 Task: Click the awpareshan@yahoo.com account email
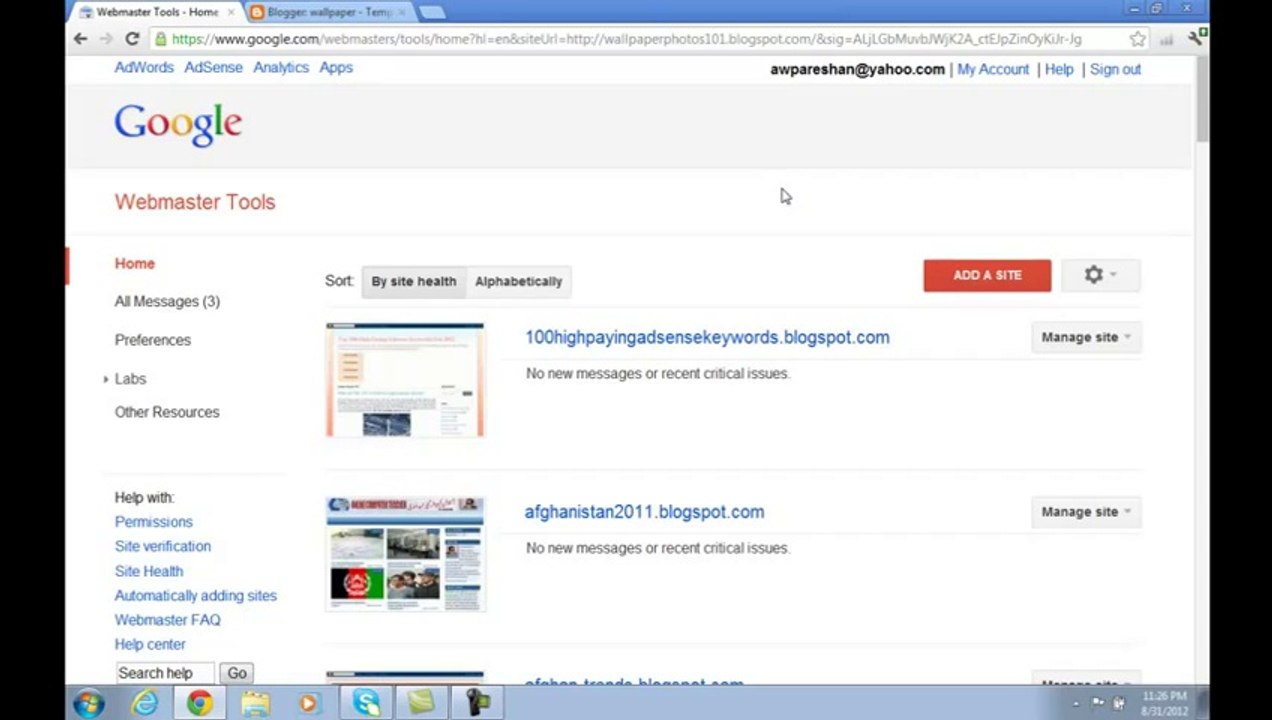click(857, 69)
